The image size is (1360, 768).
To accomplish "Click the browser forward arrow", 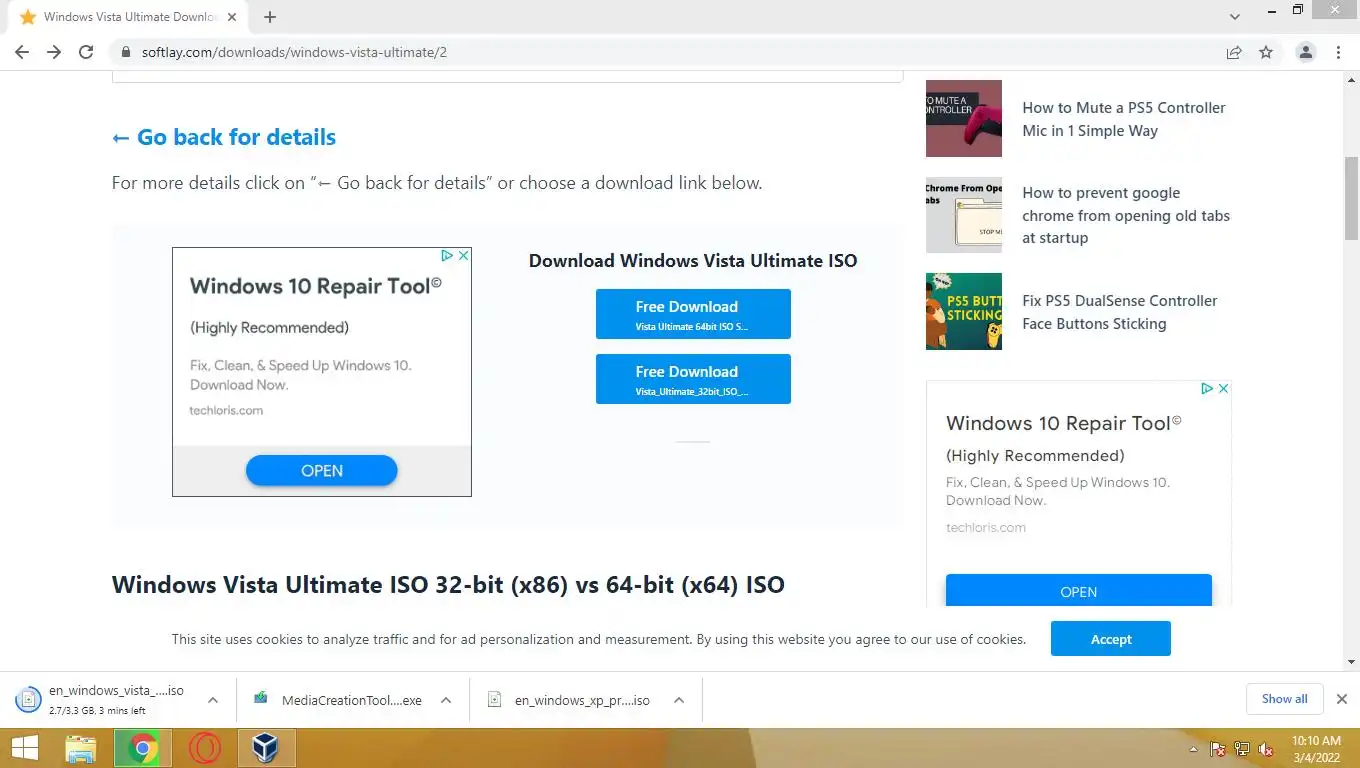I will (54, 52).
